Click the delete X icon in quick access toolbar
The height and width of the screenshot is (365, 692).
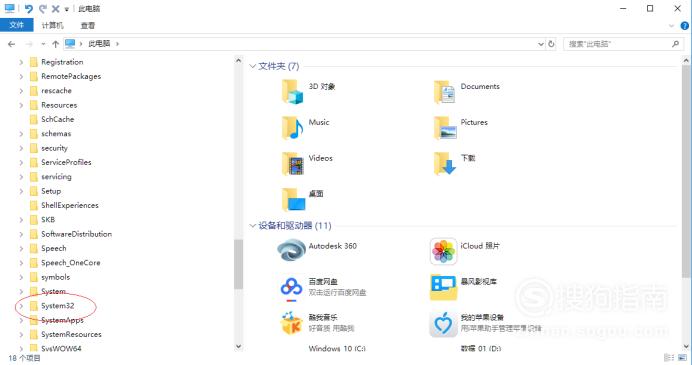(55, 8)
